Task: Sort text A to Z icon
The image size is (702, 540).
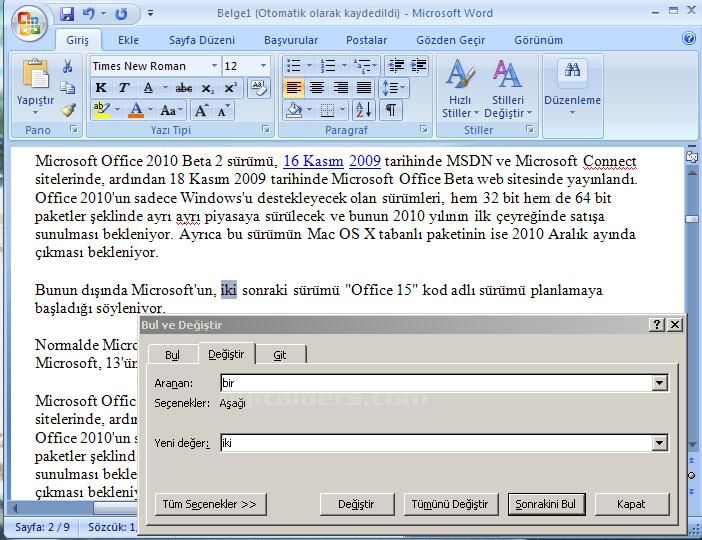Action: (x=364, y=109)
